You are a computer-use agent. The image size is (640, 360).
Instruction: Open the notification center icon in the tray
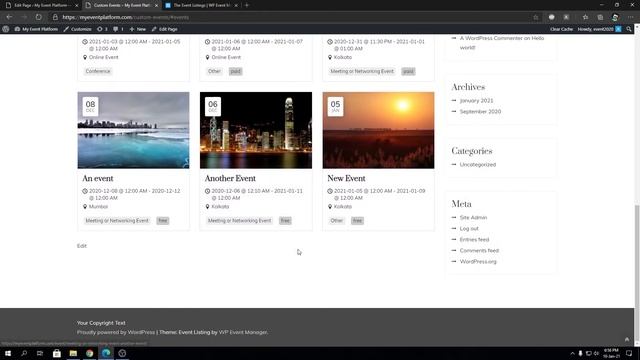(629, 353)
